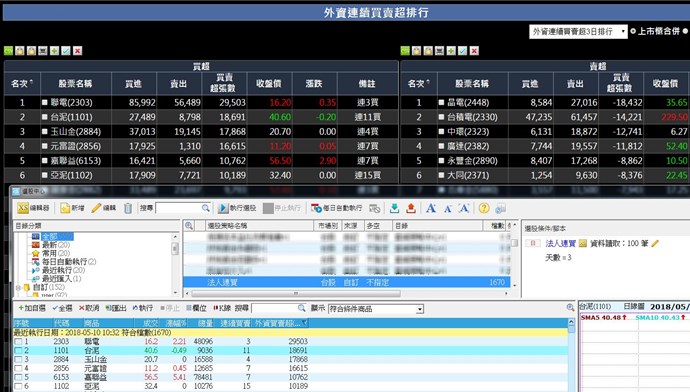
Task: Select 最新(20) in the 目錄分類 tree
Action: coord(56,245)
